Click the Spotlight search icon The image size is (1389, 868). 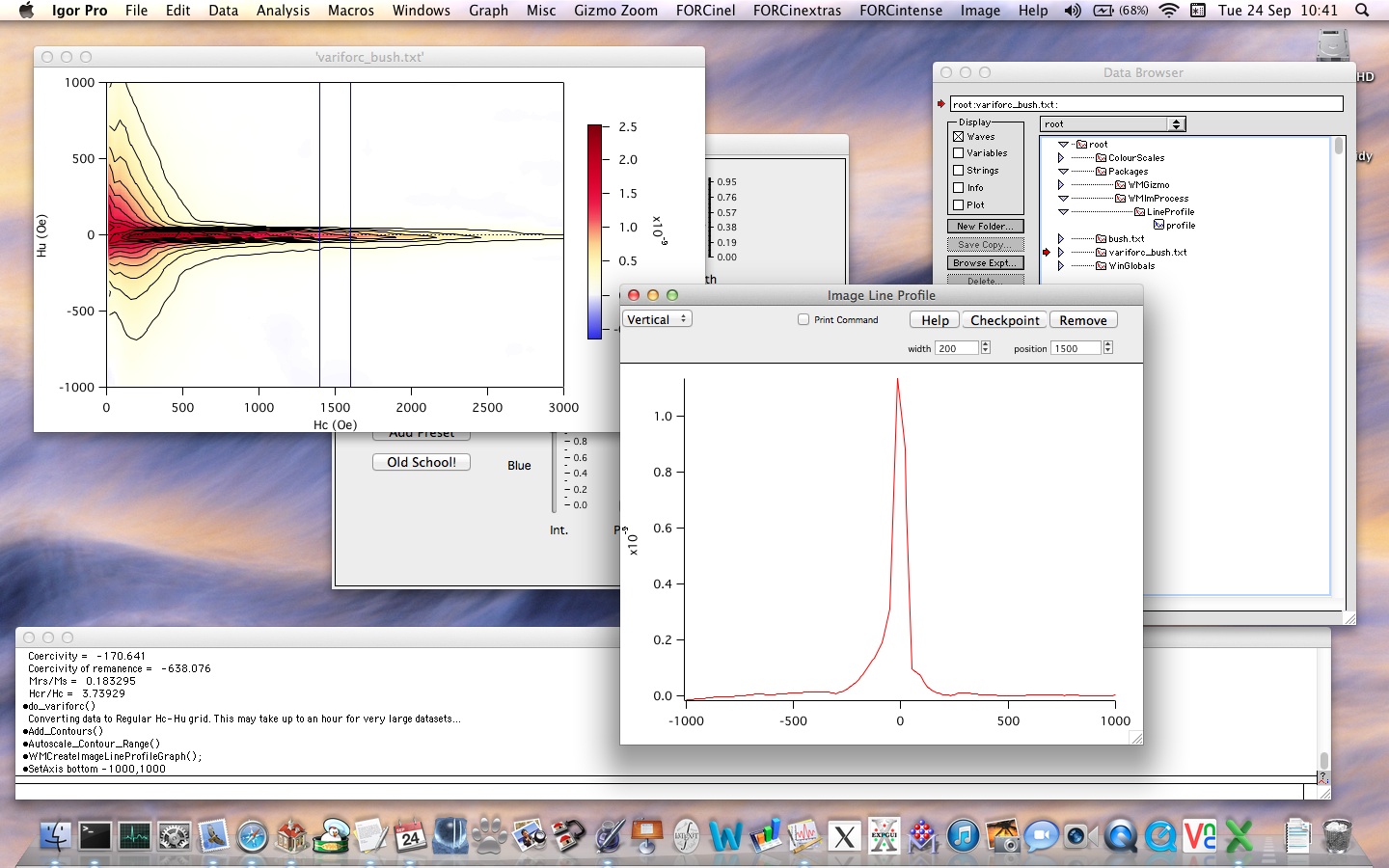pos(1362,11)
